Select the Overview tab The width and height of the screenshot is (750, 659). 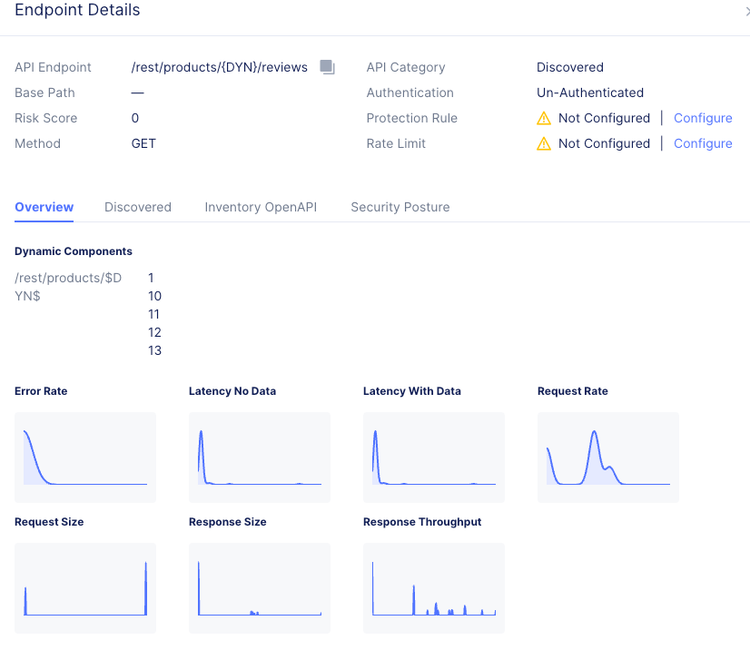coord(44,207)
